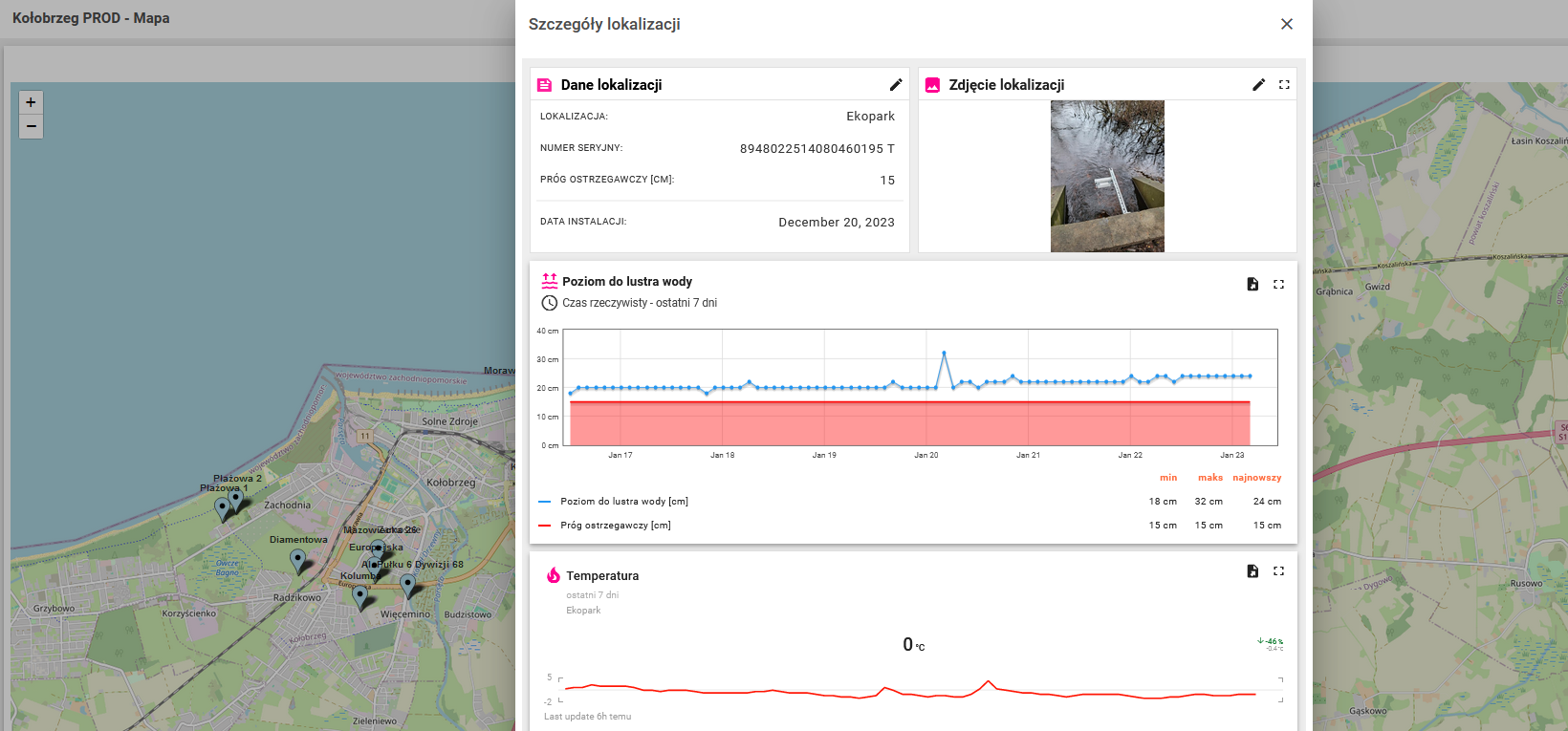Close the Szczegóły lokalizacji dialog

[1286, 24]
